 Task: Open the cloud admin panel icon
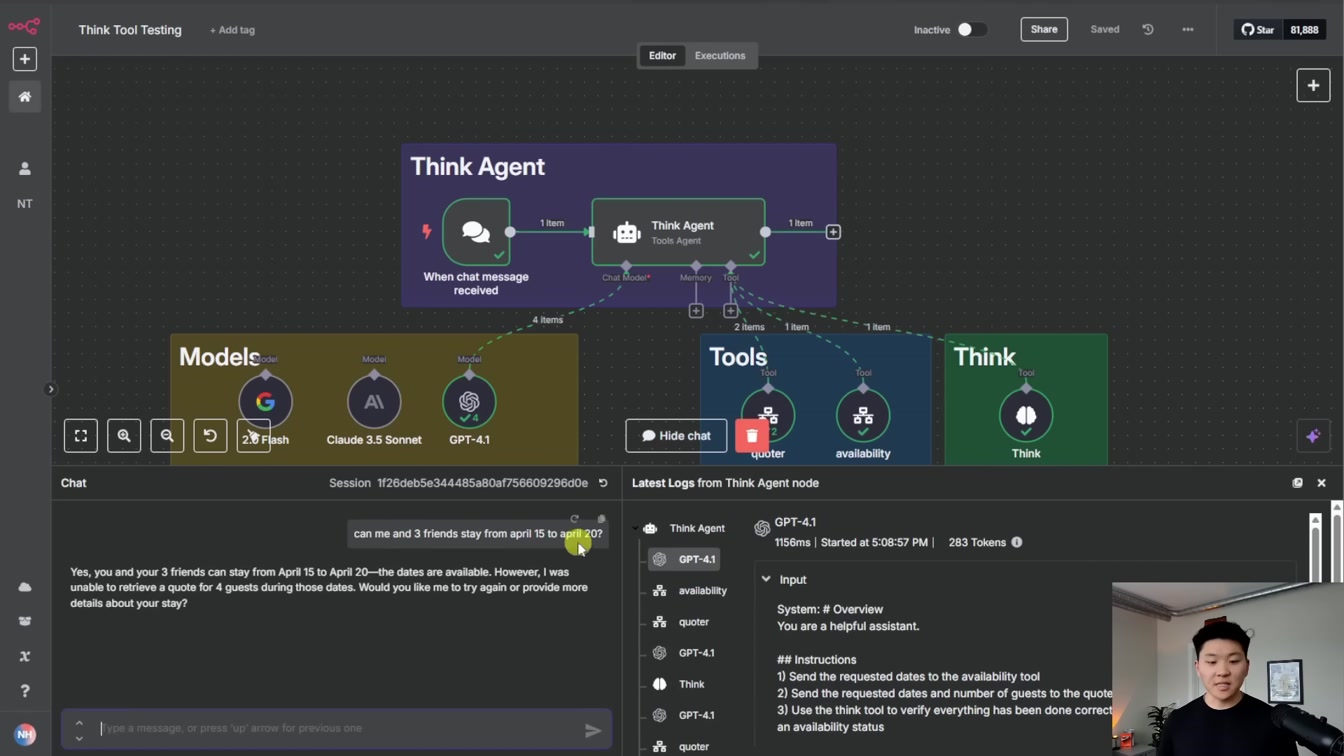[x=25, y=587]
